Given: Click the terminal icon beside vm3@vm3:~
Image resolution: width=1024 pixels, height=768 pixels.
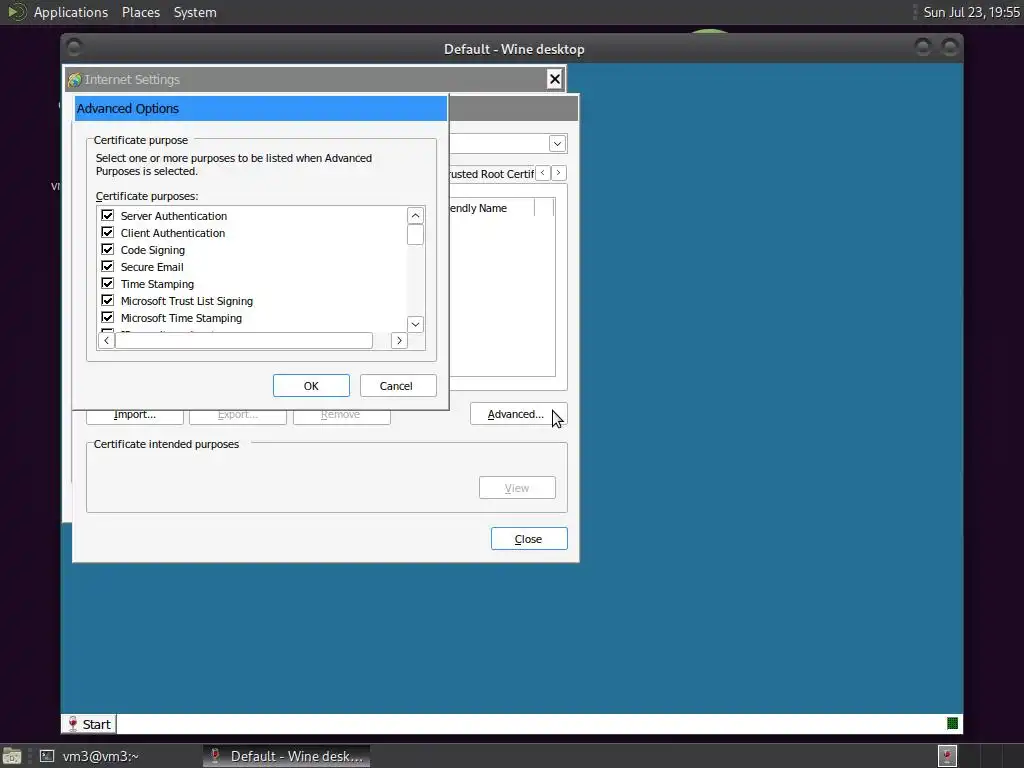Looking at the screenshot, I should coord(46,756).
